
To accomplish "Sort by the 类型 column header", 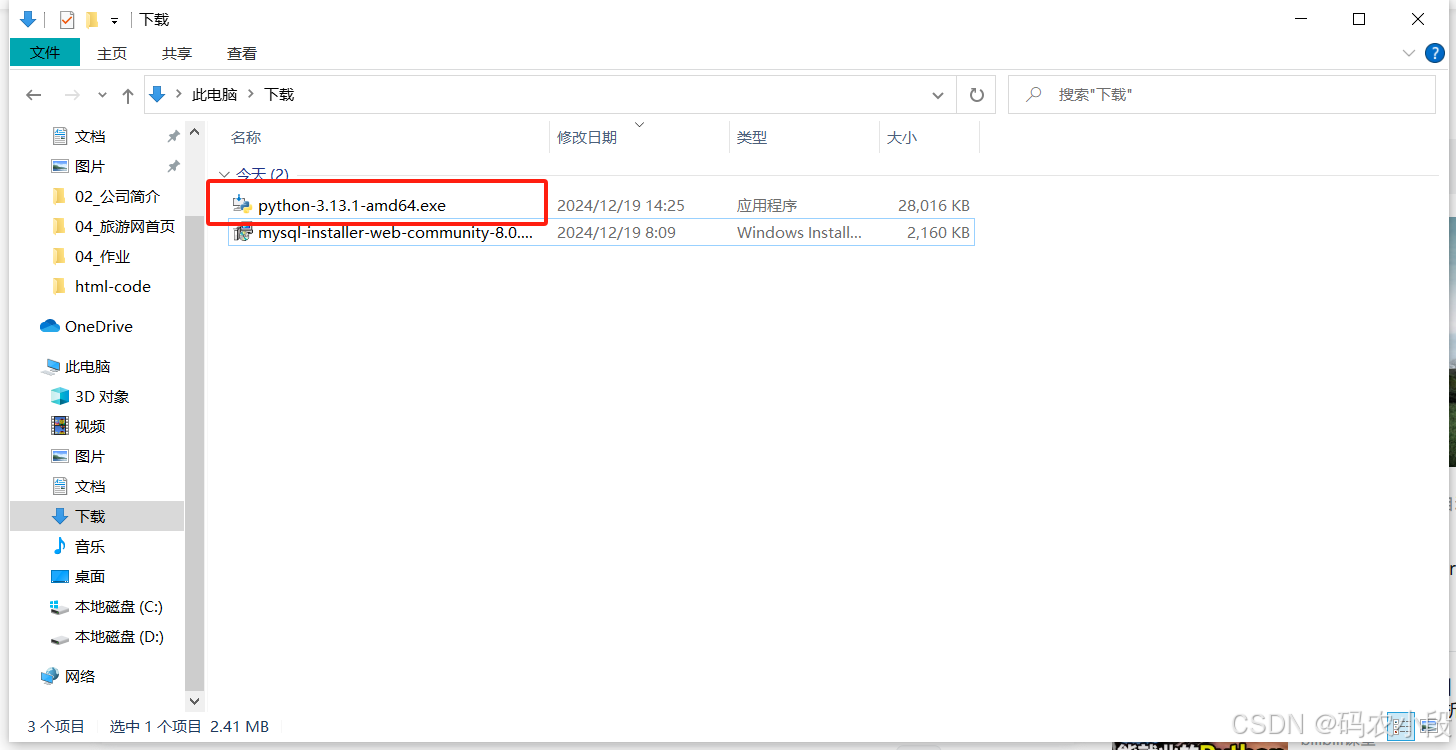I will pos(752,138).
